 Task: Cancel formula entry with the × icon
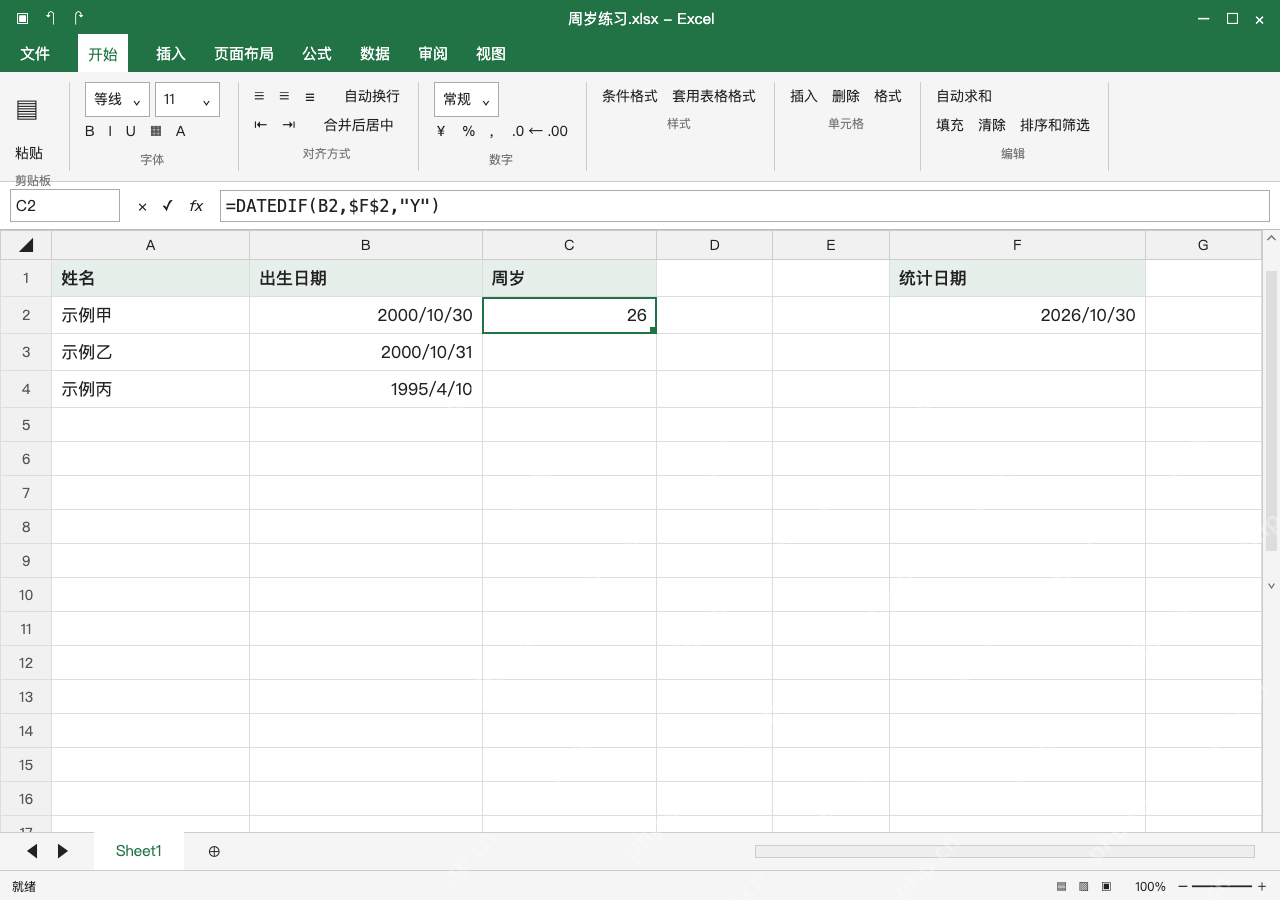[142, 206]
